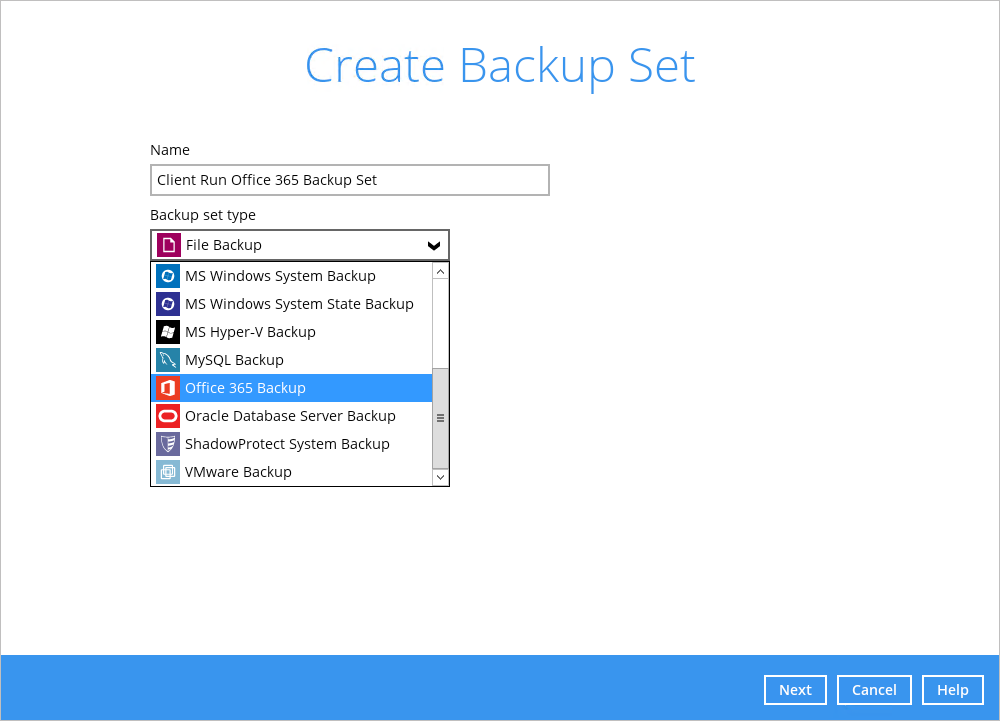Image resolution: width=1000 pixels, height=721 pixels.
Task: Choose MS Windows System State Backup
Action: coord(291,304)
